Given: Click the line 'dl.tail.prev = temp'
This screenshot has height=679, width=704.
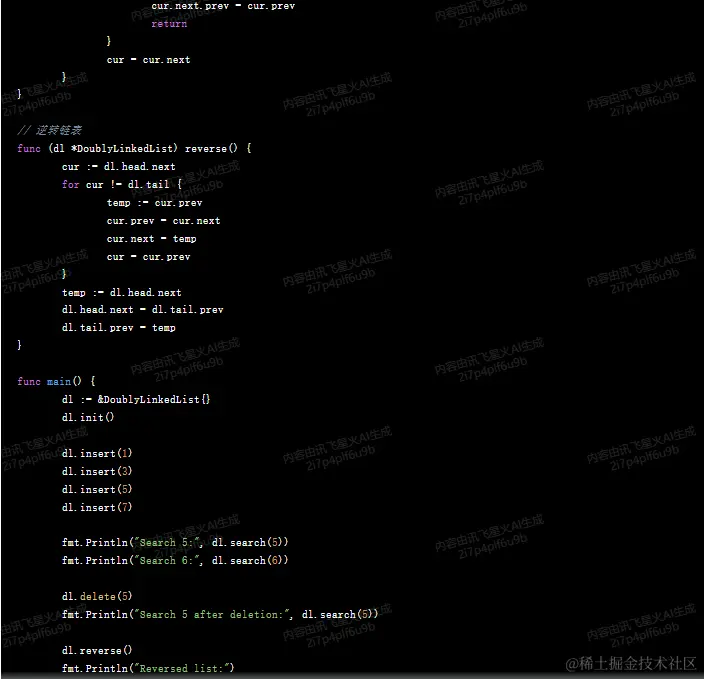Looking at the screenshot, I should (119, 328).
